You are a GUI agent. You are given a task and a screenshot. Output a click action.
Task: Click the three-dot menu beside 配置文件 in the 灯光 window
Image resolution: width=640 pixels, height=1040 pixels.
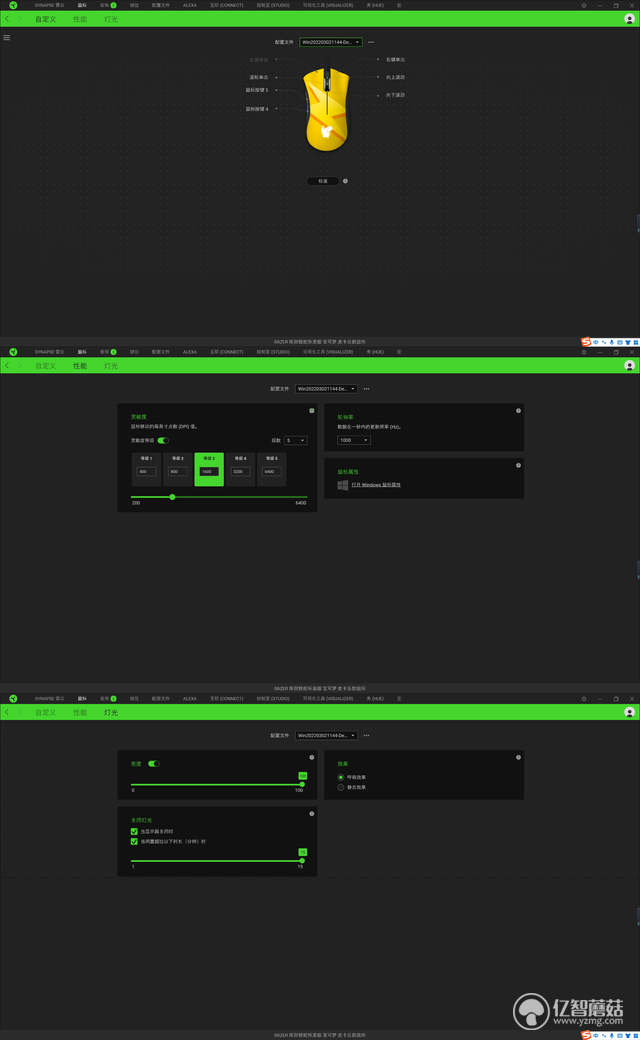pos(366,736)
